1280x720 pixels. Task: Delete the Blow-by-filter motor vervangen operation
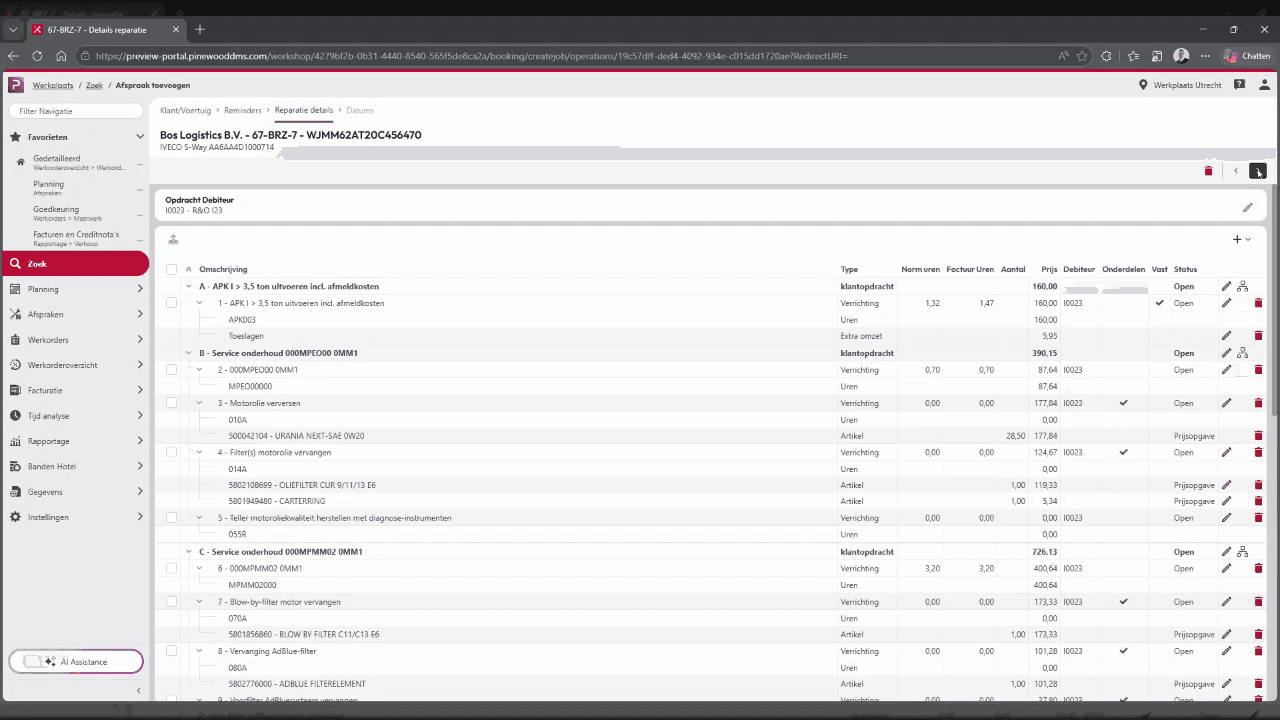1258,602
